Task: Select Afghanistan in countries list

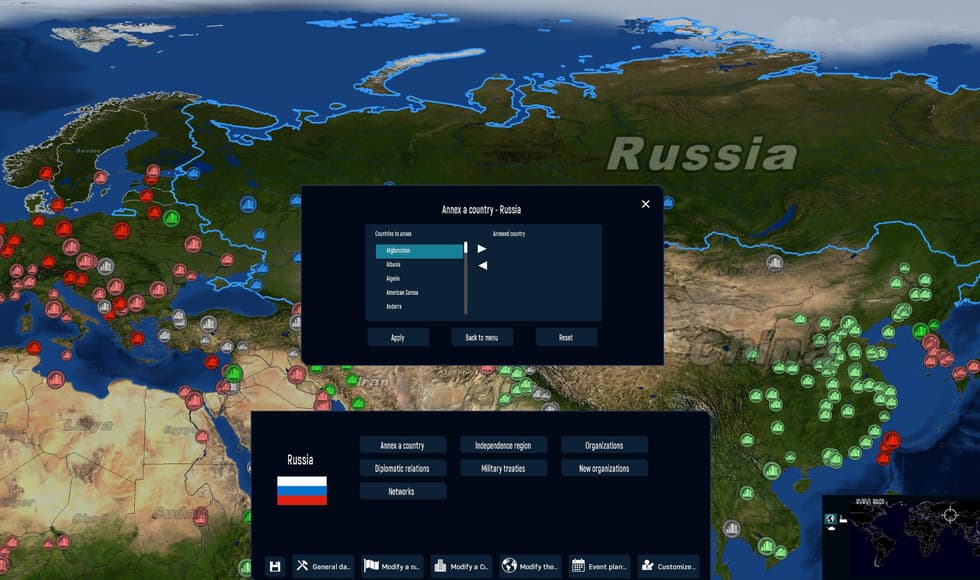Action: tap(419, 251)
